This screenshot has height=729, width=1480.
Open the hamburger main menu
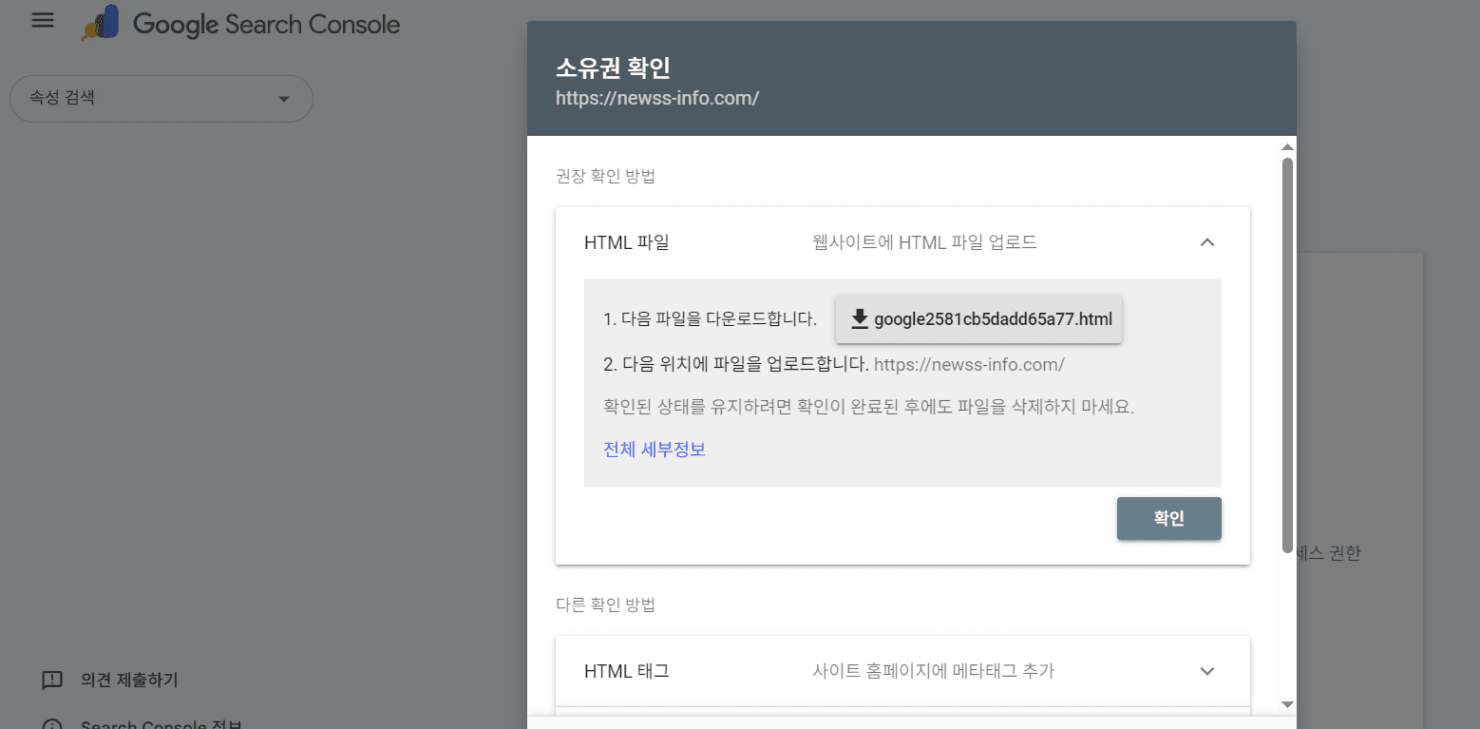pos(42,21)
